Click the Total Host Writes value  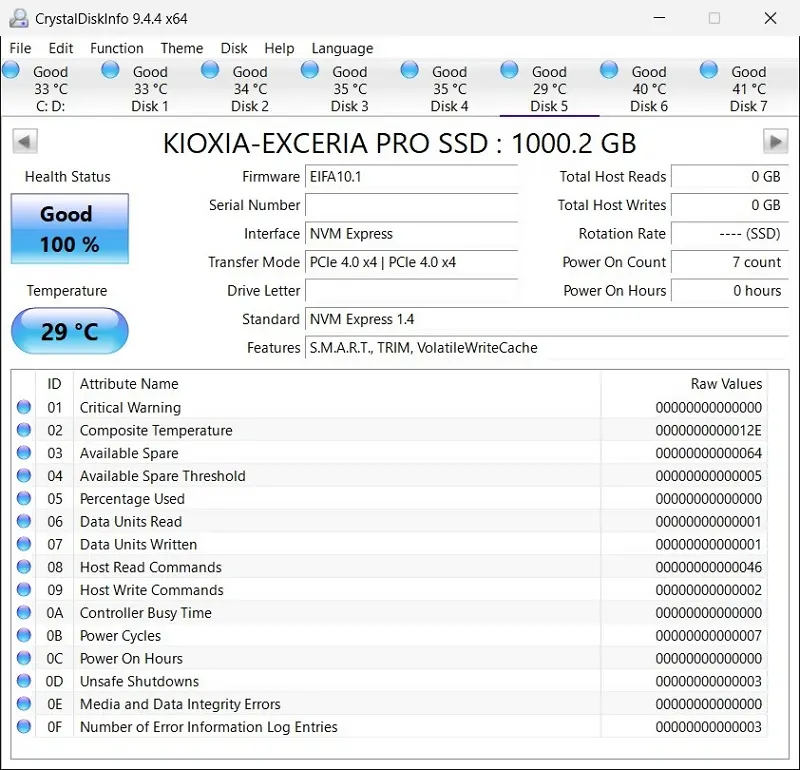[730, 205]
